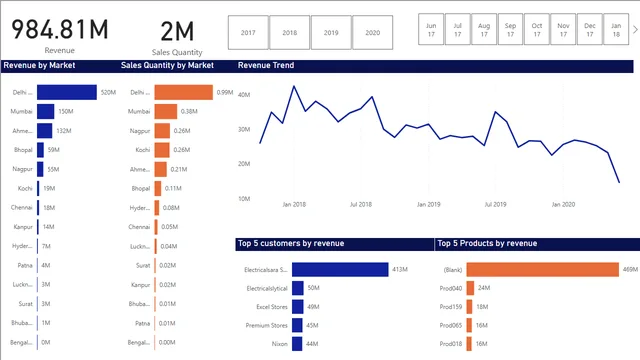Choose the Dec 17 month slicer
The width and height of the screenshot is (640, 360).
(590, 29)
